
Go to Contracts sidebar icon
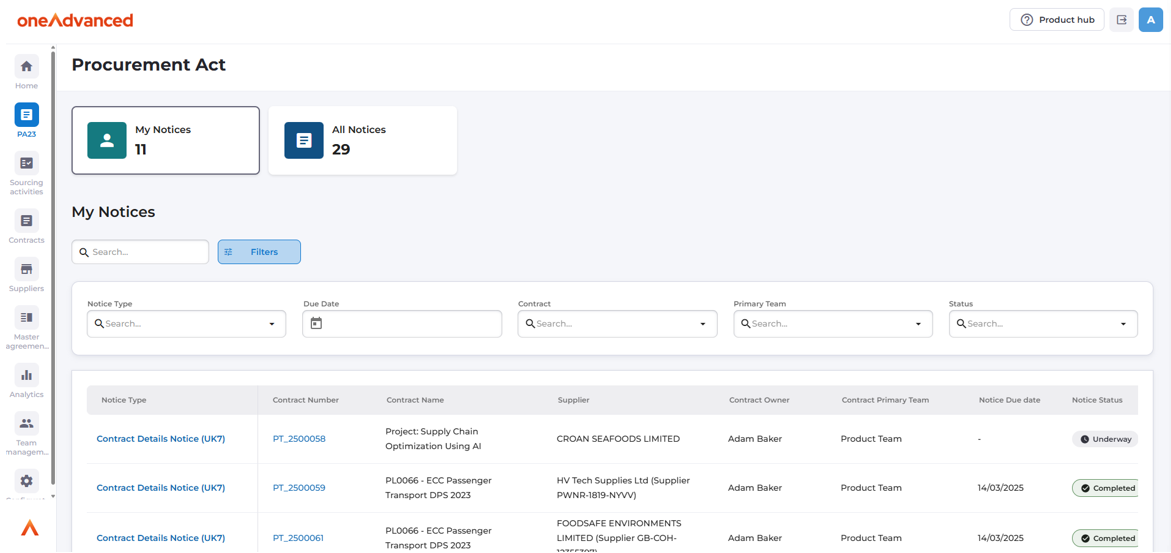(x=26, y=222)
